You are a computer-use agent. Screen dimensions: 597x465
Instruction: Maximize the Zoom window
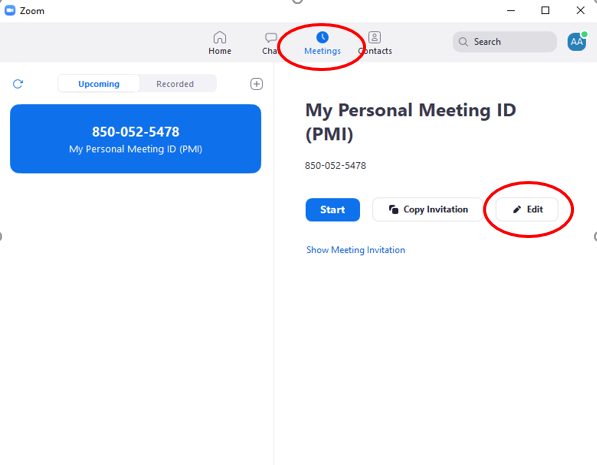coord(545,10)
